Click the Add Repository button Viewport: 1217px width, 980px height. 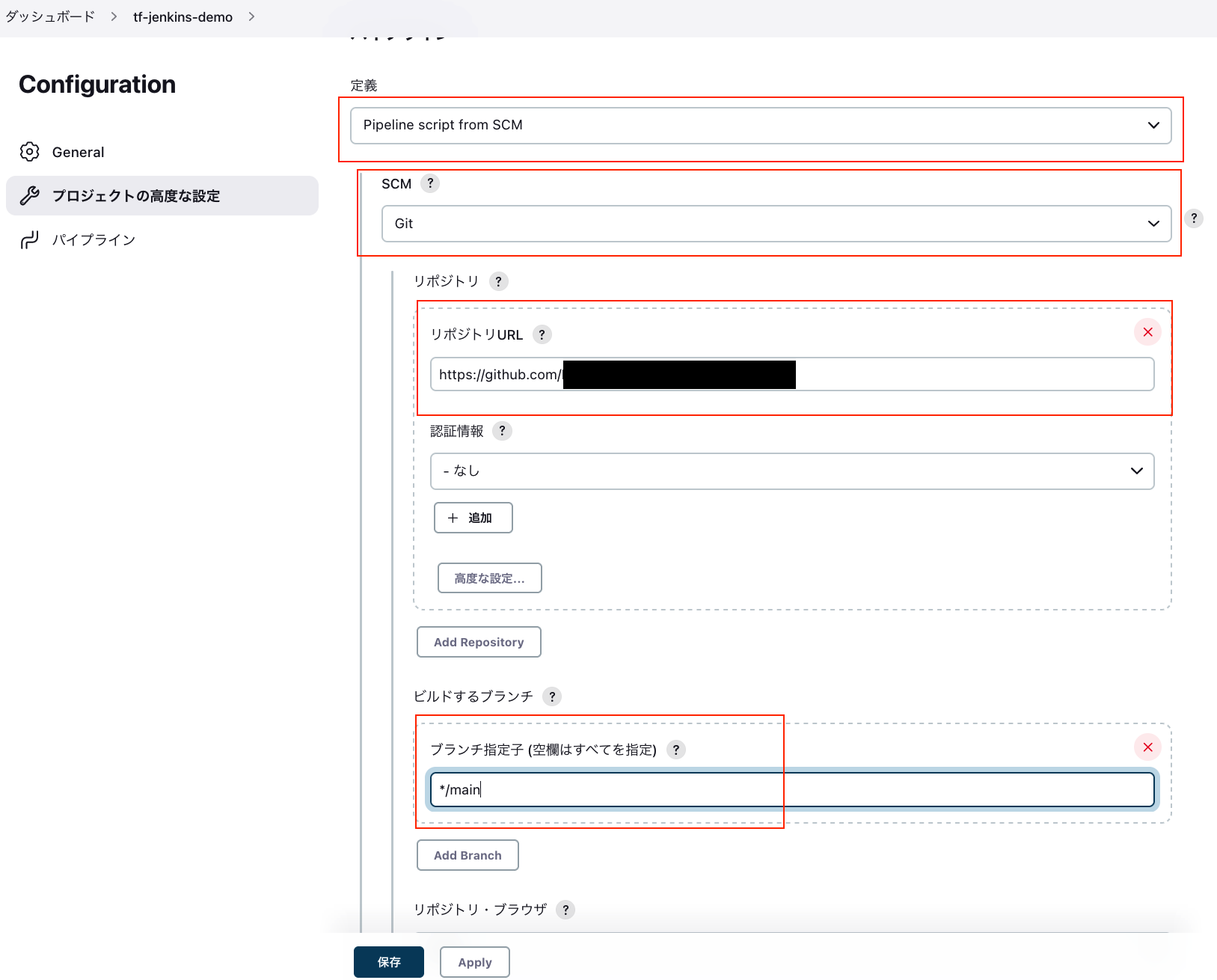[x=478, y=642]
